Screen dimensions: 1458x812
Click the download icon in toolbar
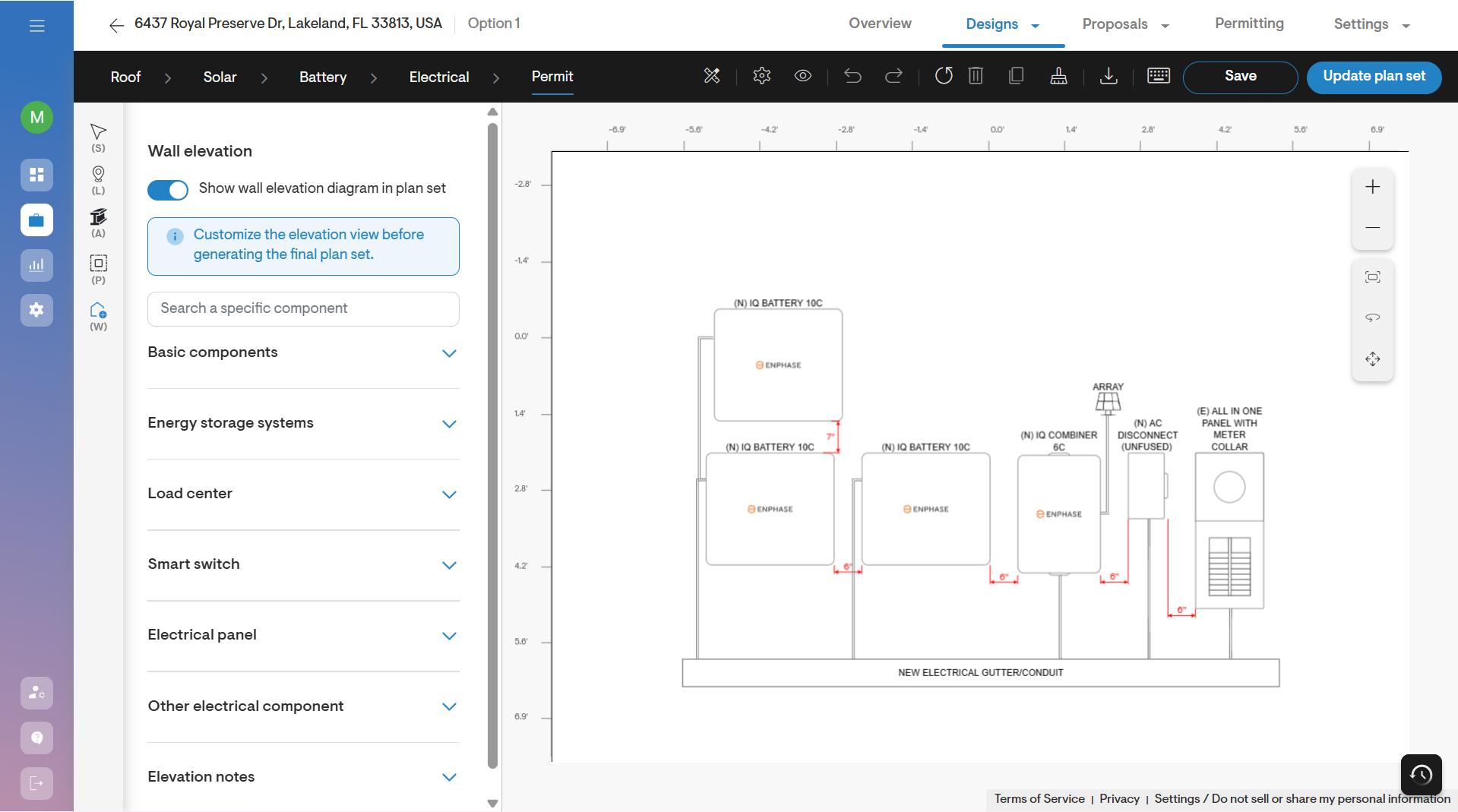[1109, 76]
